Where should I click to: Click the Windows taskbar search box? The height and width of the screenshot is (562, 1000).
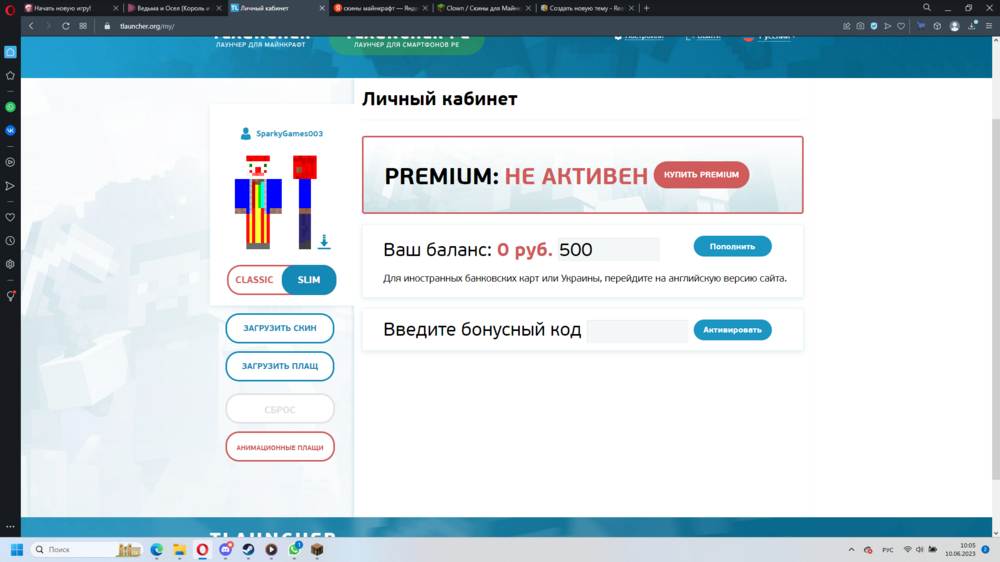(x=86, y=549)
